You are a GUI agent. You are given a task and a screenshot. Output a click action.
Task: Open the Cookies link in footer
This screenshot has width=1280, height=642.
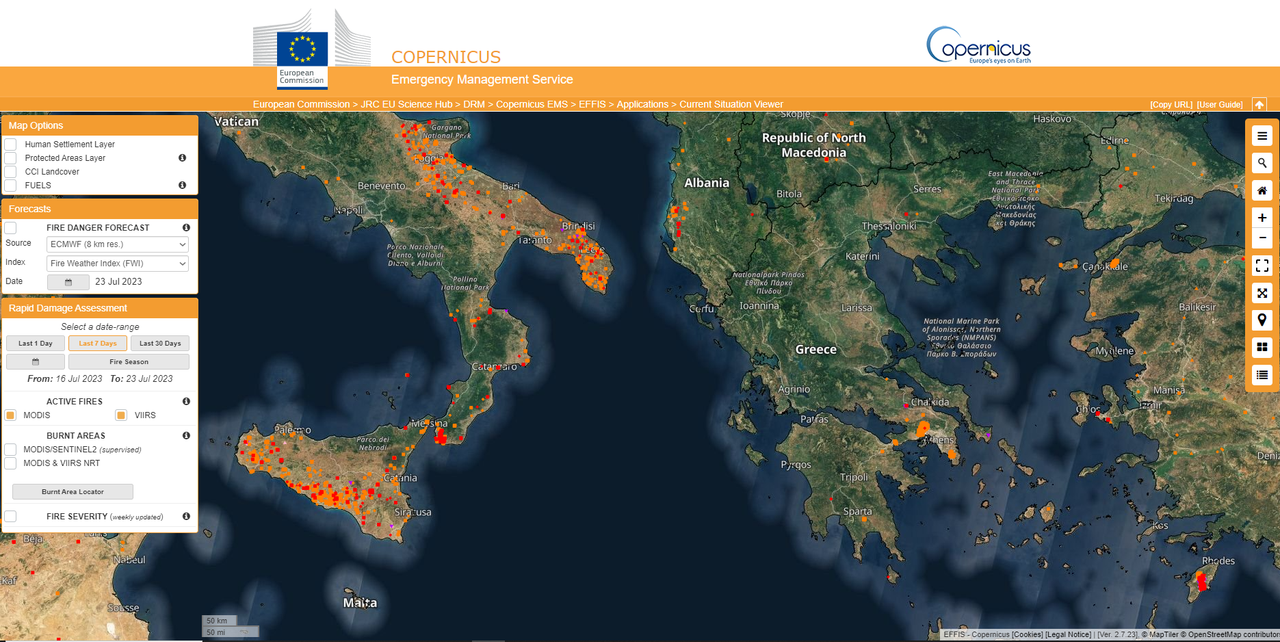click(1027, 635)
